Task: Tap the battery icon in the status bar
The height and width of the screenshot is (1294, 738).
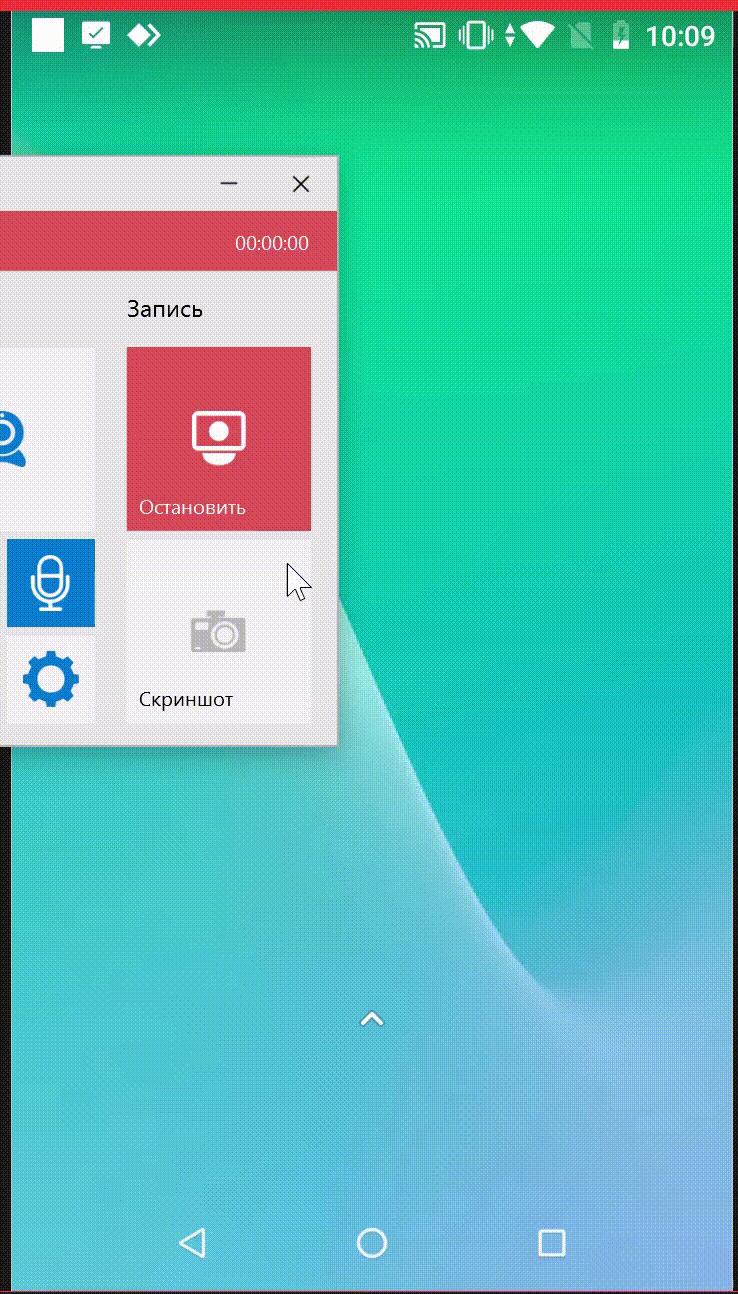Action: pyautogui.click(x=621, y=37)
